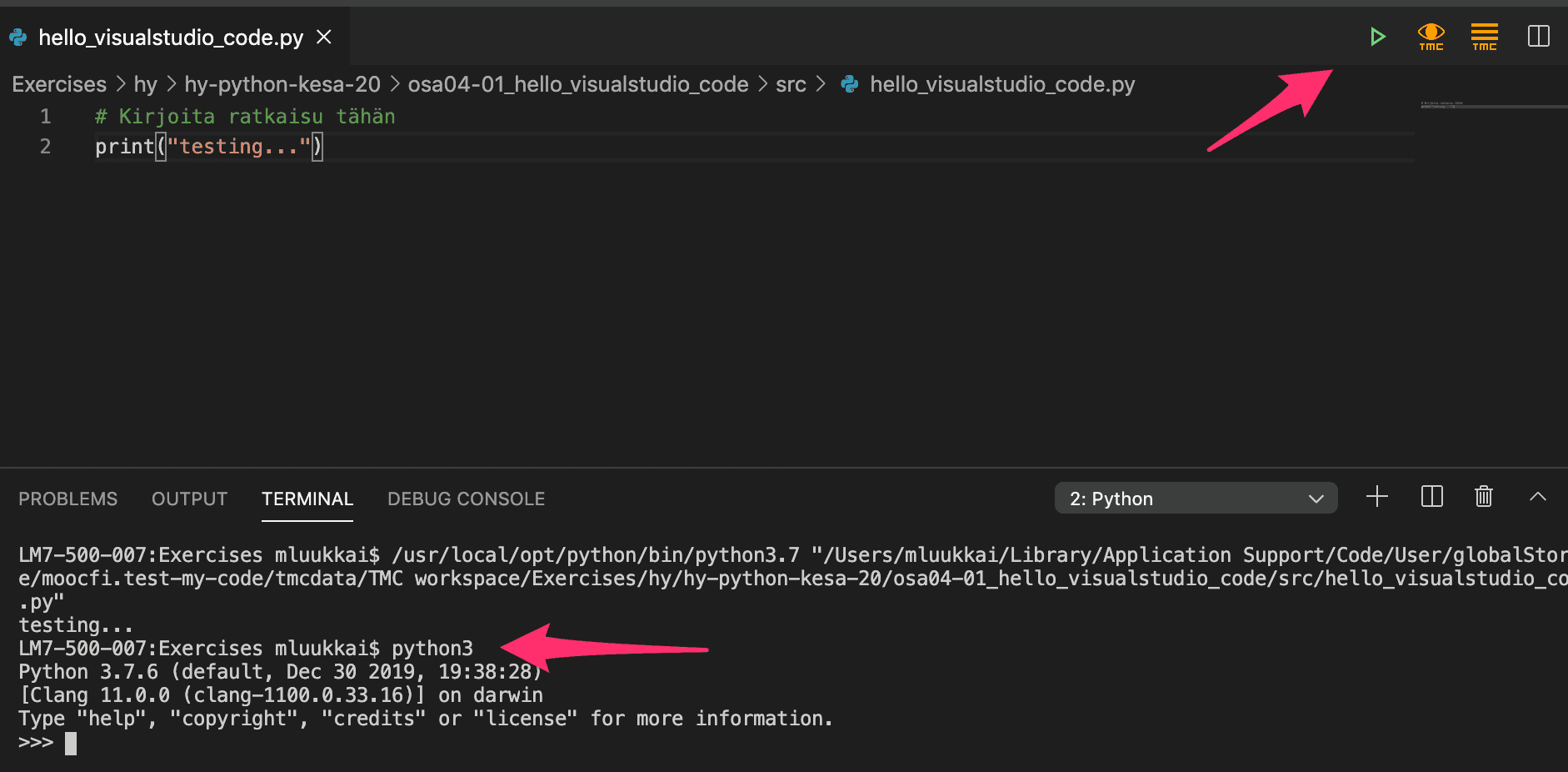Screen dimensions: 1568x772
Task: Close the hello_visualstudio_code.py editor tab
Action: 324,38
